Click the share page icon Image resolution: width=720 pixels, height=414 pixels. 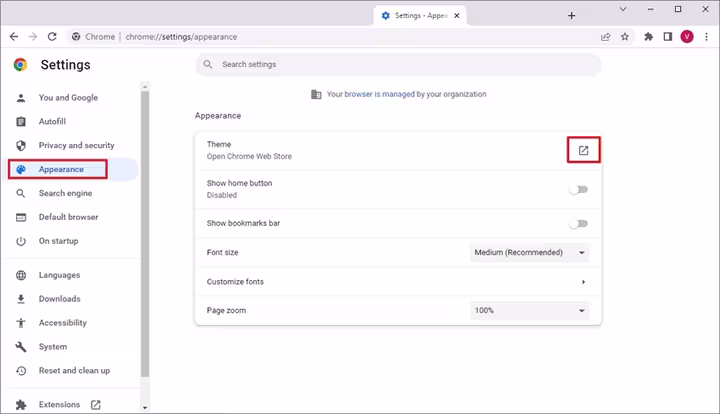pos(605,37)
